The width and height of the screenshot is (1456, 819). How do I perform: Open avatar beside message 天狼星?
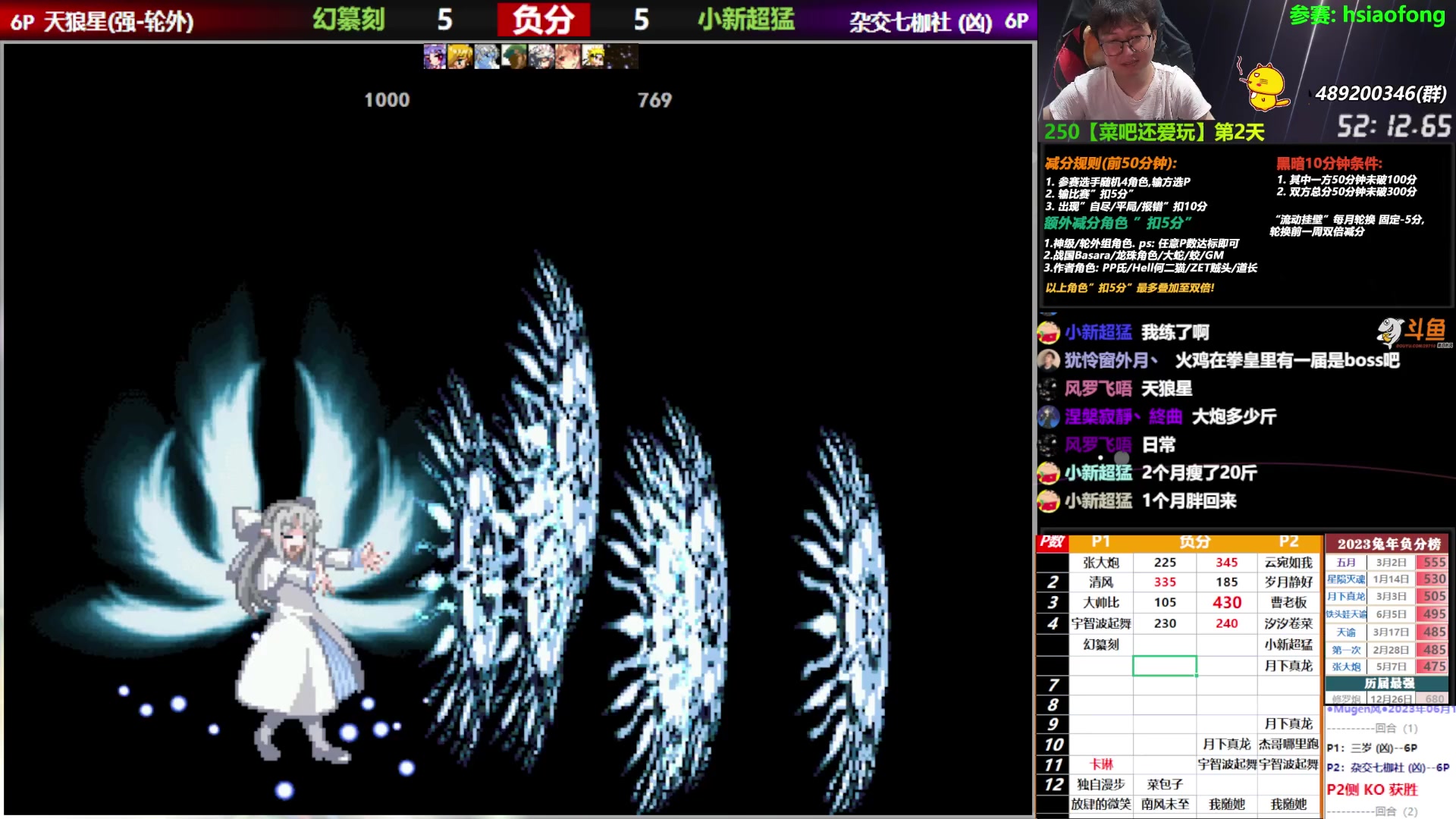point(1049,388)
